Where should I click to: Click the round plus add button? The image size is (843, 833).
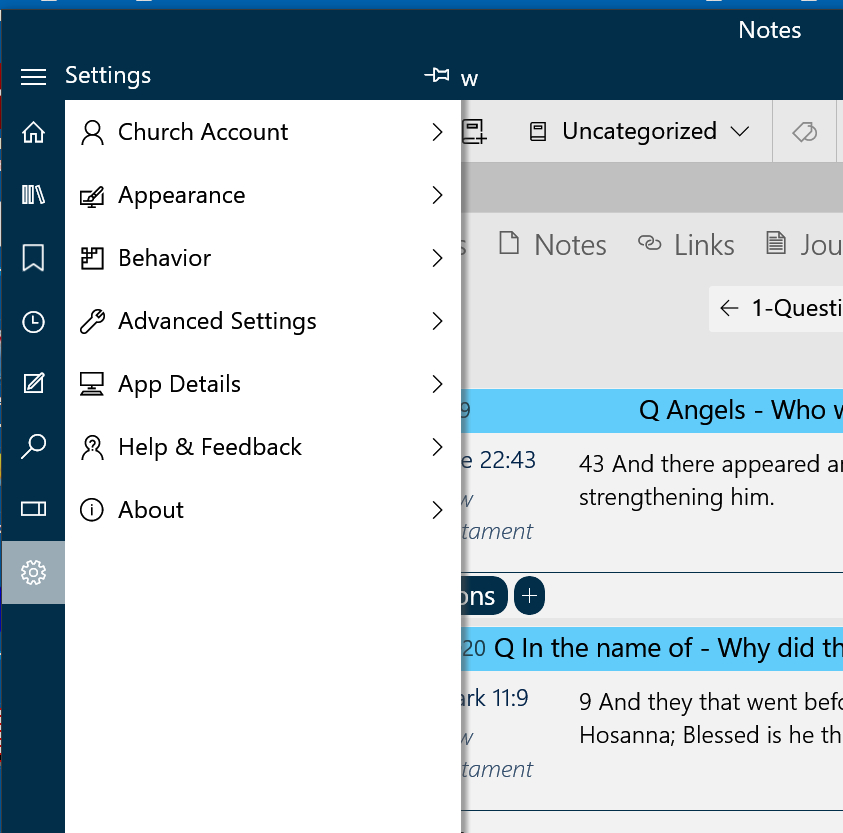pyautogui.click(x=529, y=596)
